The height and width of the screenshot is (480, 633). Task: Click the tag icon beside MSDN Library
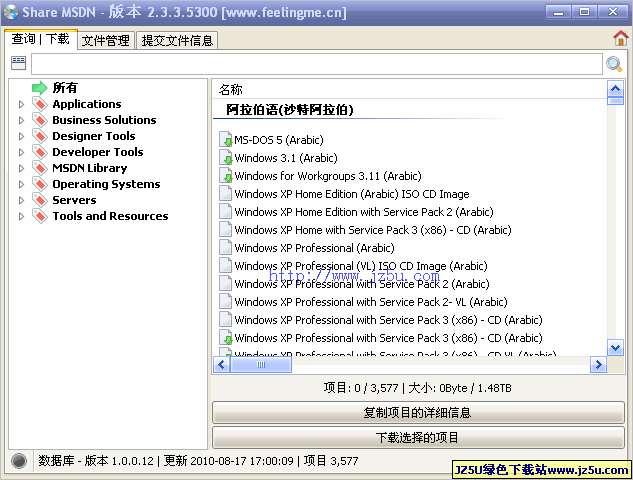(x=40, y=168)
